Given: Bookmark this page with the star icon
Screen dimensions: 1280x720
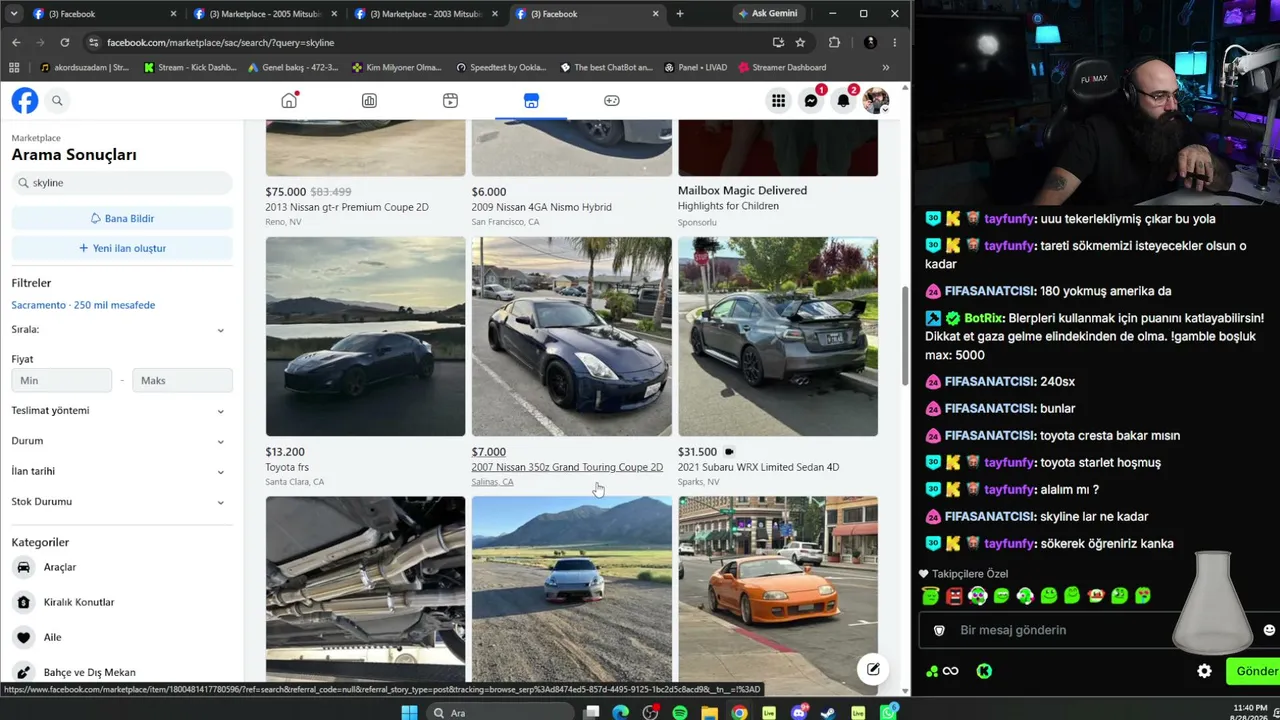Looking at the screenshot, I should (x=800, y=42).
